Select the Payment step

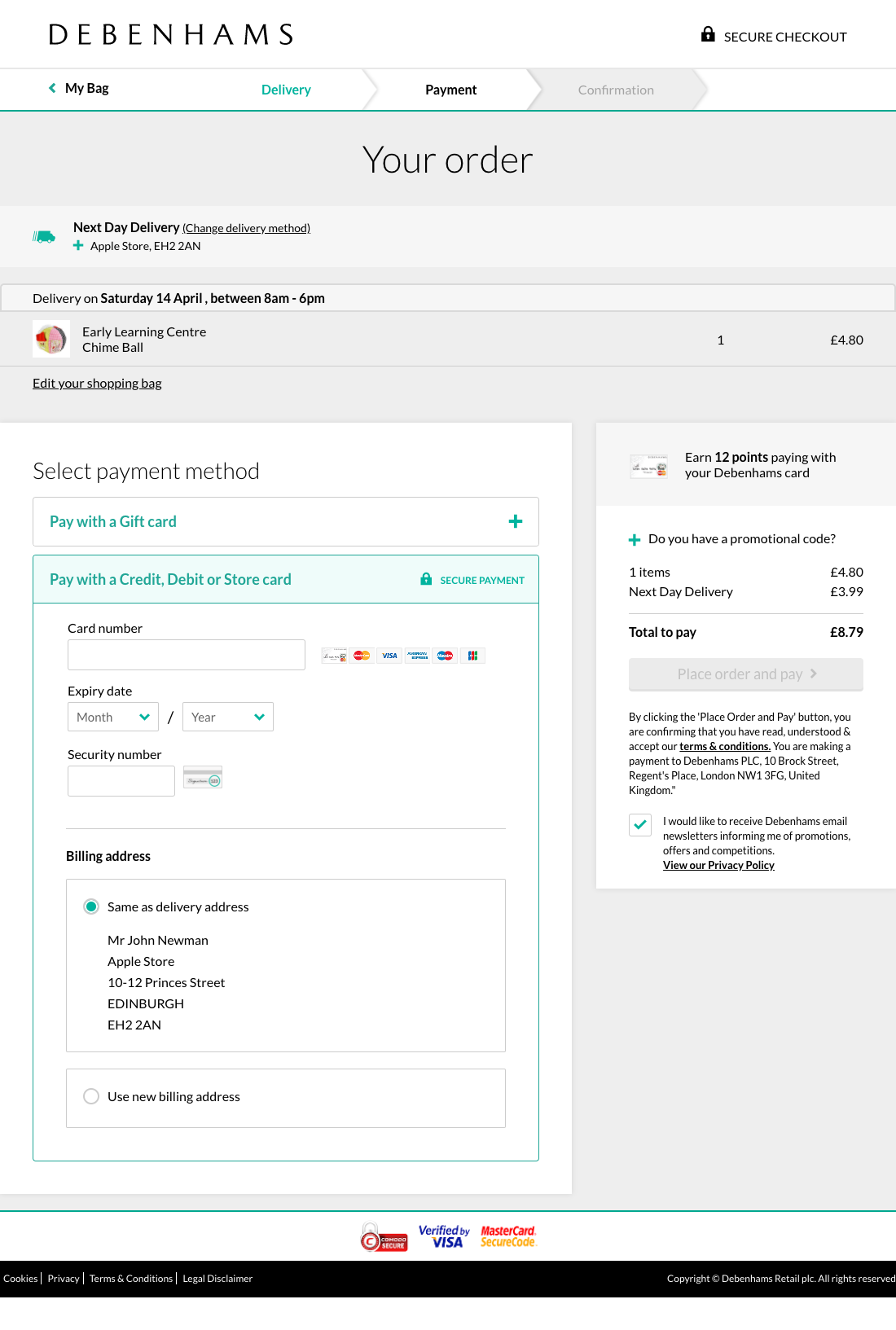click(450, 90)
